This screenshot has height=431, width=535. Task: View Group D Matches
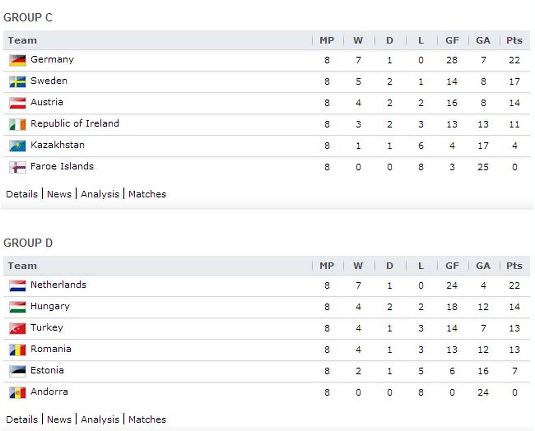147,419
